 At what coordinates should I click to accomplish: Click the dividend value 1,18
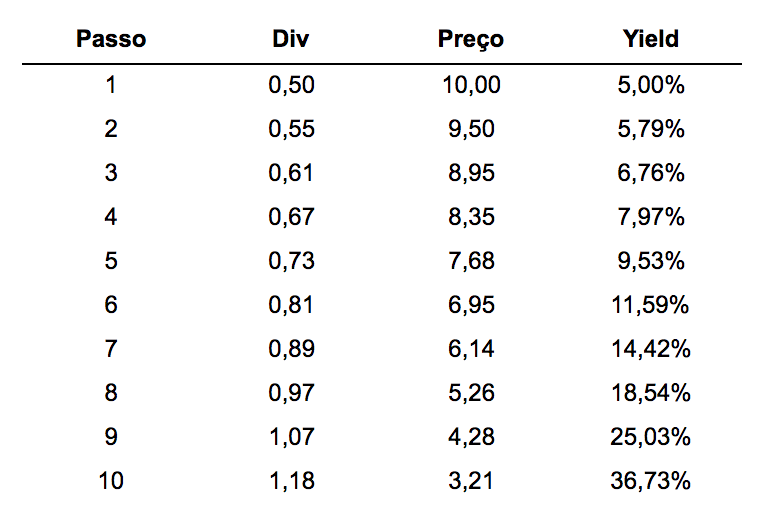pyautogui.click(x=291, y=481)
